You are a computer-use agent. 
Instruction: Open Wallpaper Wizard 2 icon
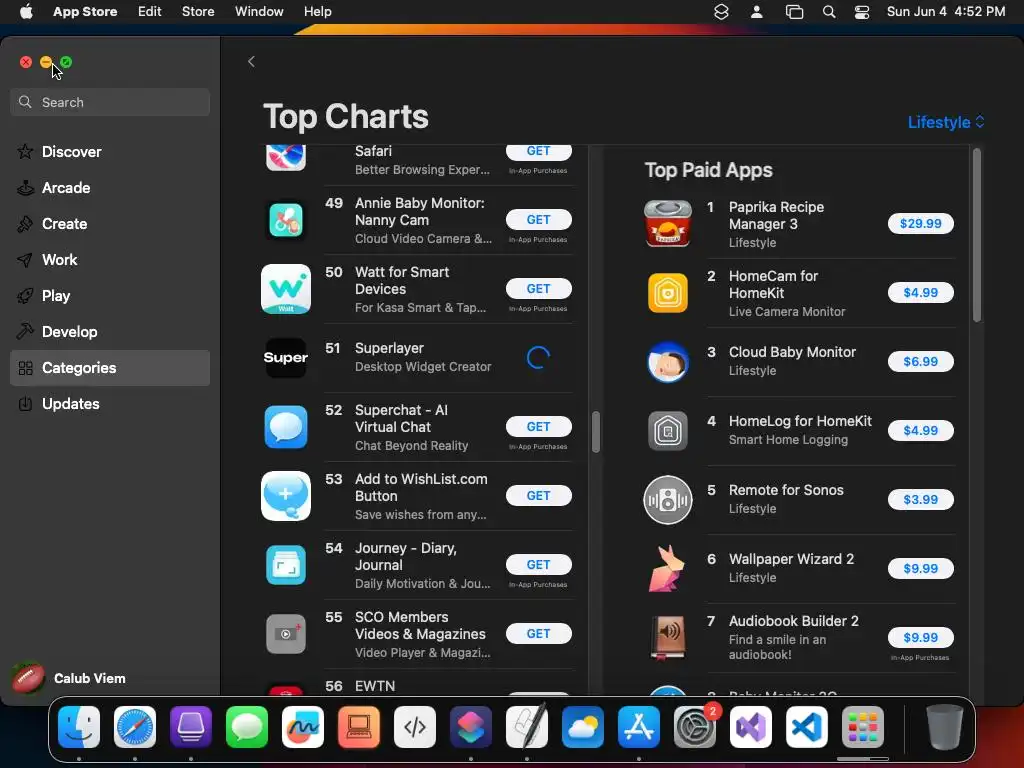click(667, 569)
